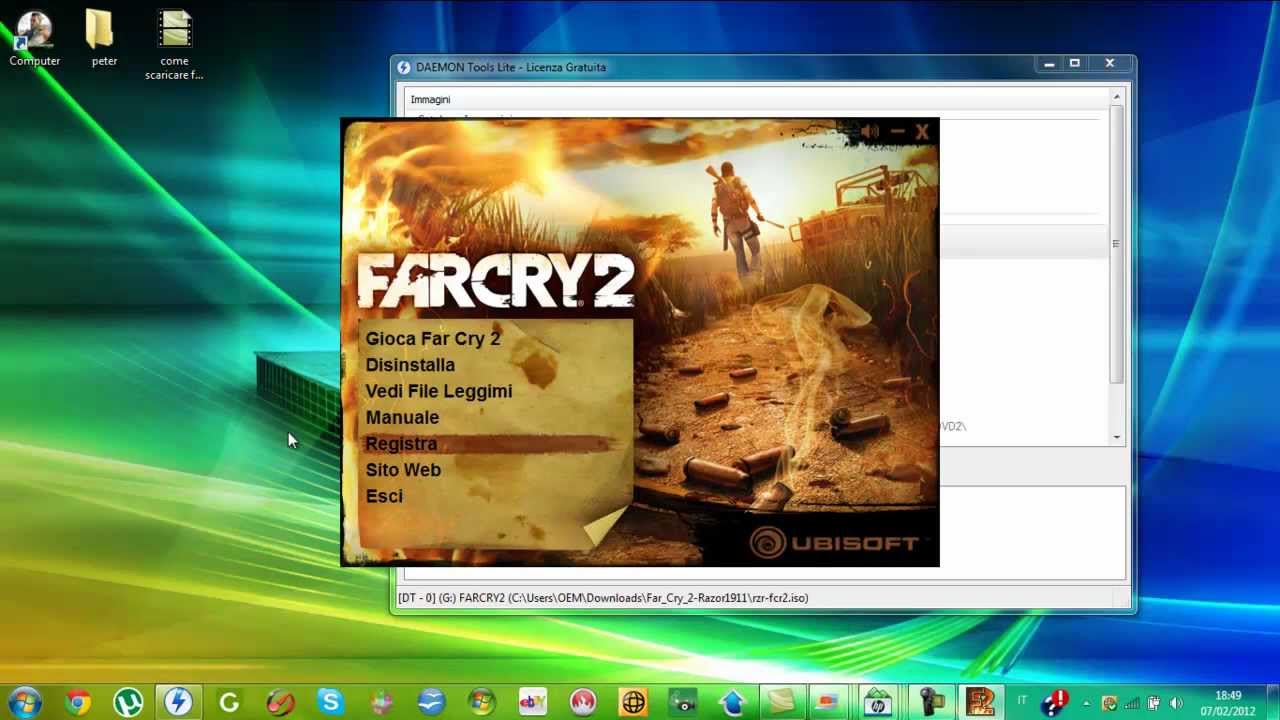The image size is (1280, 720).
Task: Click the red exclamation tray icon
Action: [x=1056, y=702]
